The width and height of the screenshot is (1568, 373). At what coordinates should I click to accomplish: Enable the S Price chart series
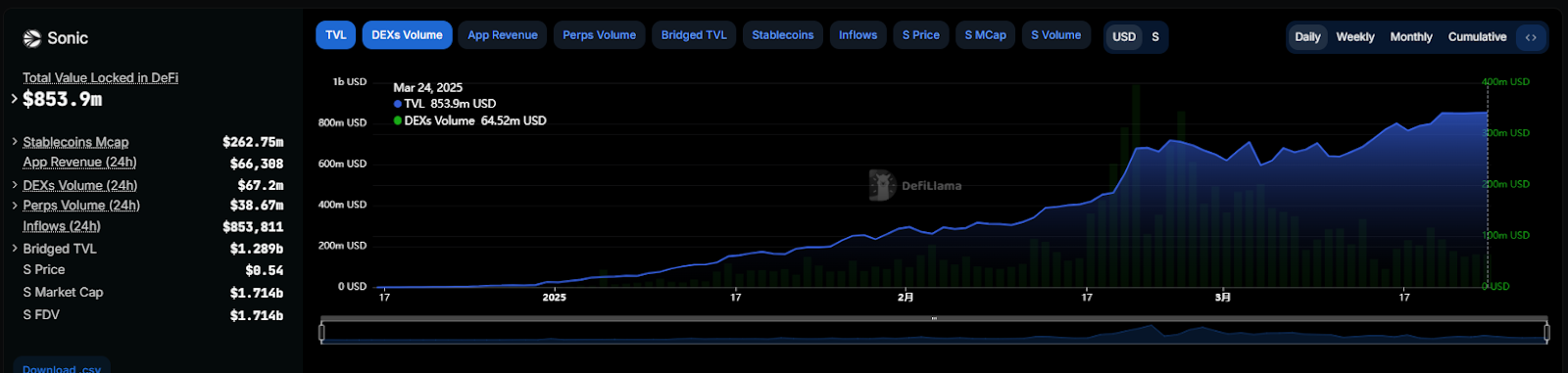coord(921,35)
